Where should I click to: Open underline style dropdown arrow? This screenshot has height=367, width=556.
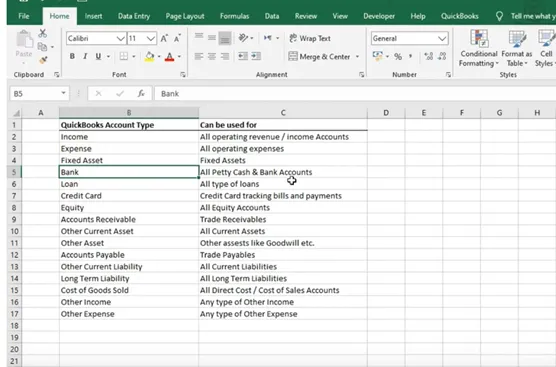[x=108, y=56]
